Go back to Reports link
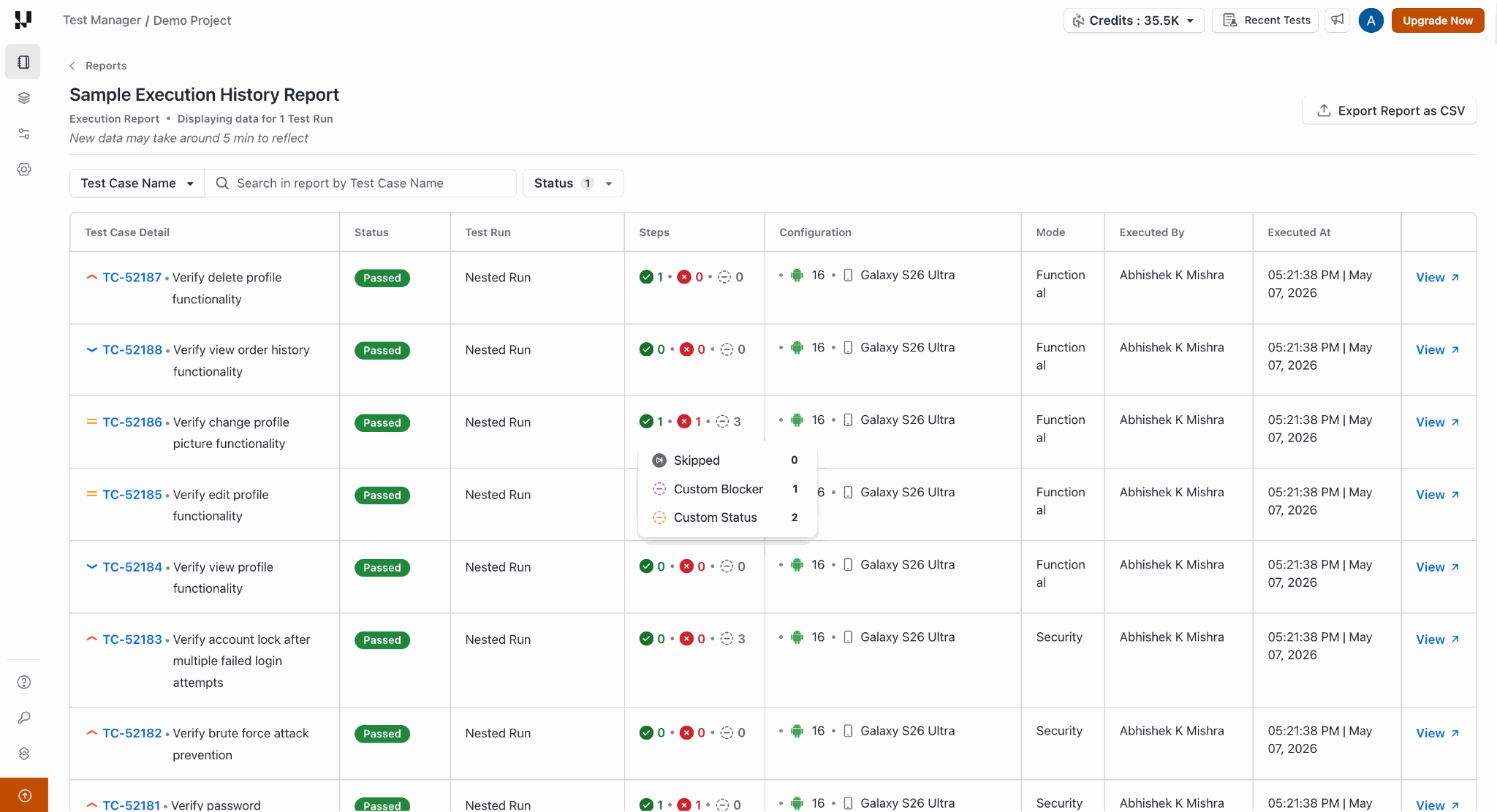1497x812 pixels. coord(106,66)
